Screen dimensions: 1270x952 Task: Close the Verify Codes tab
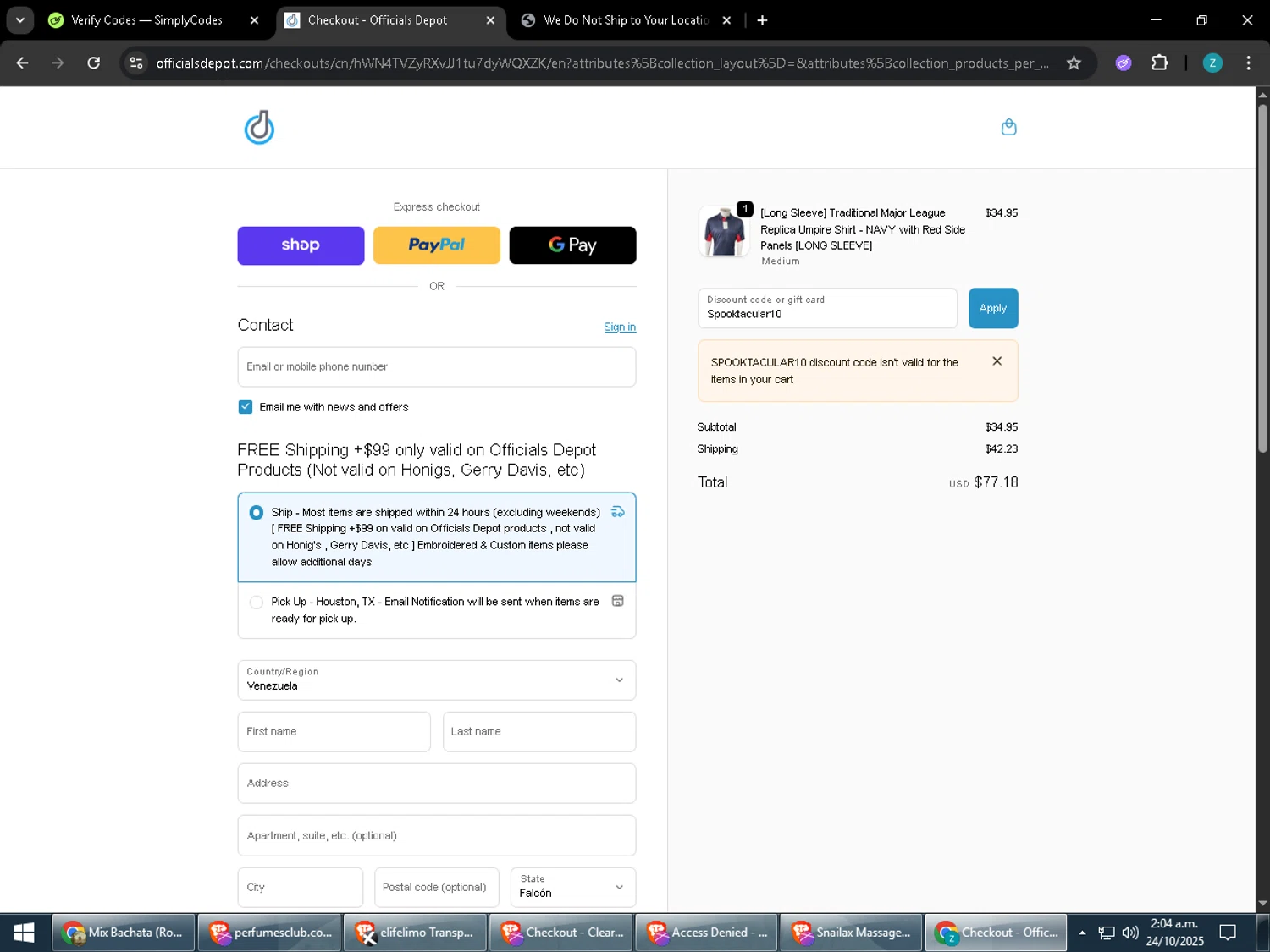(x=254, y=20)
